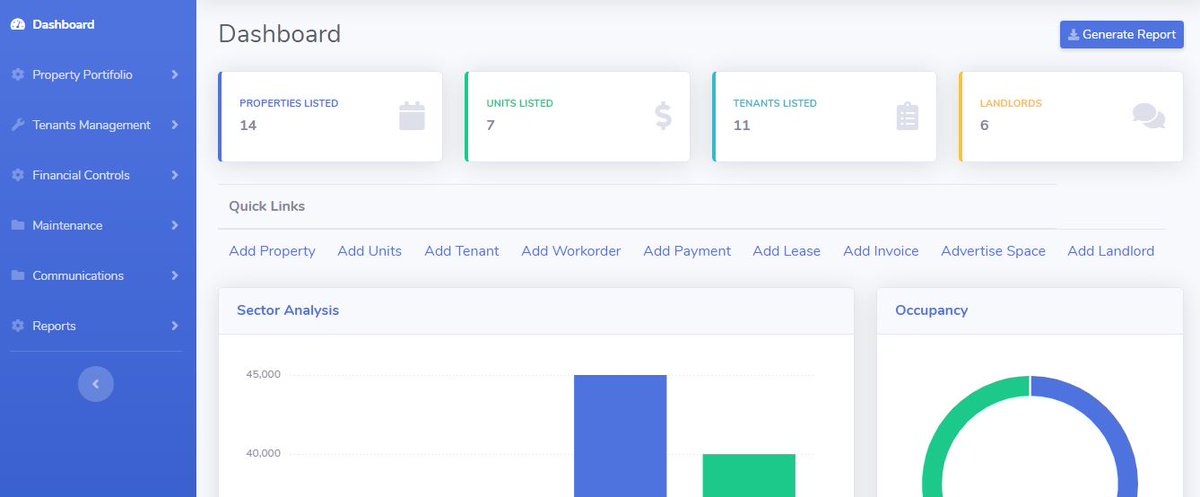Click the Landlords count 6
The image size is (1200, 497).
[x=985, y=126]
